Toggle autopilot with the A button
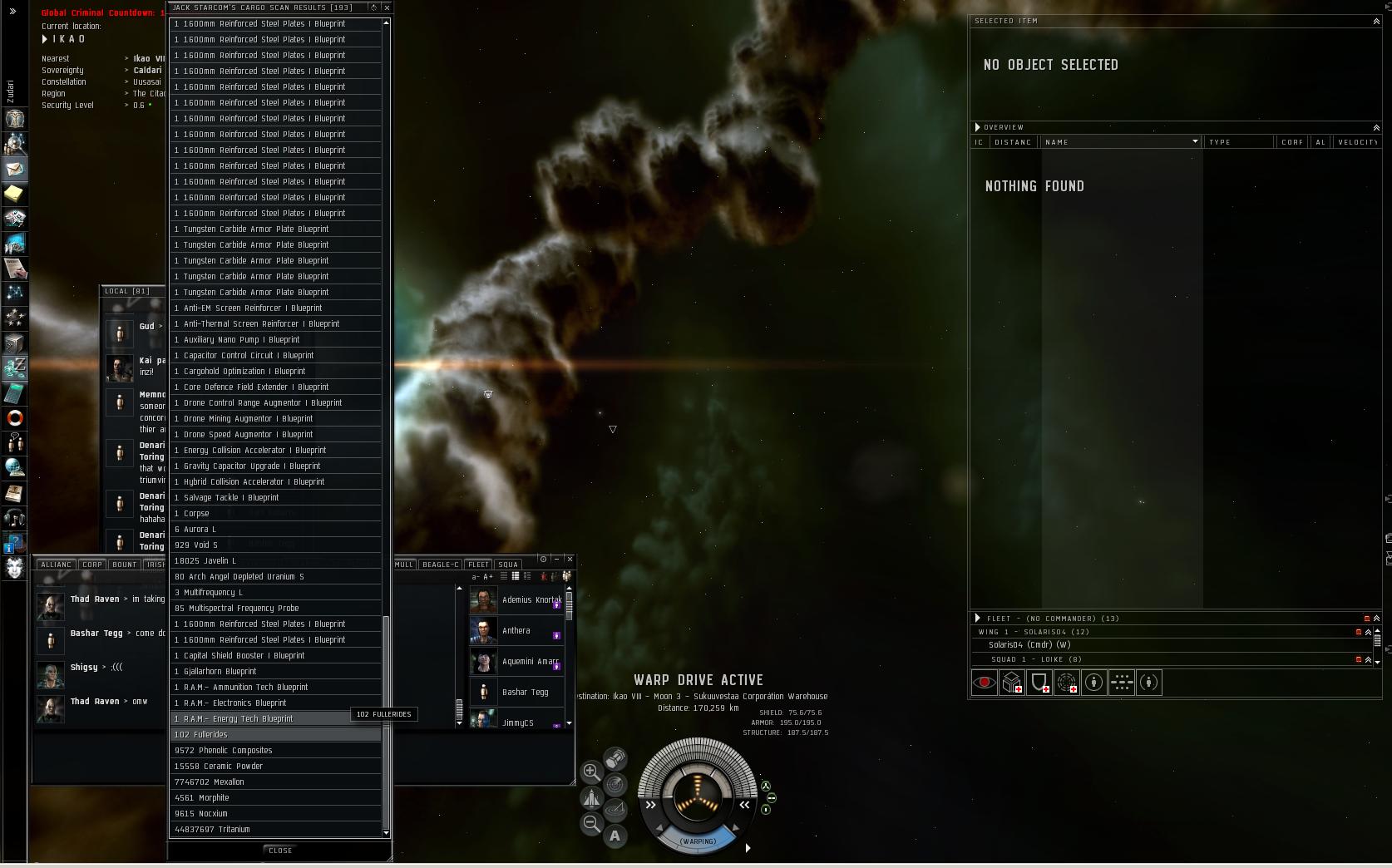 click(x=615, y=836)
